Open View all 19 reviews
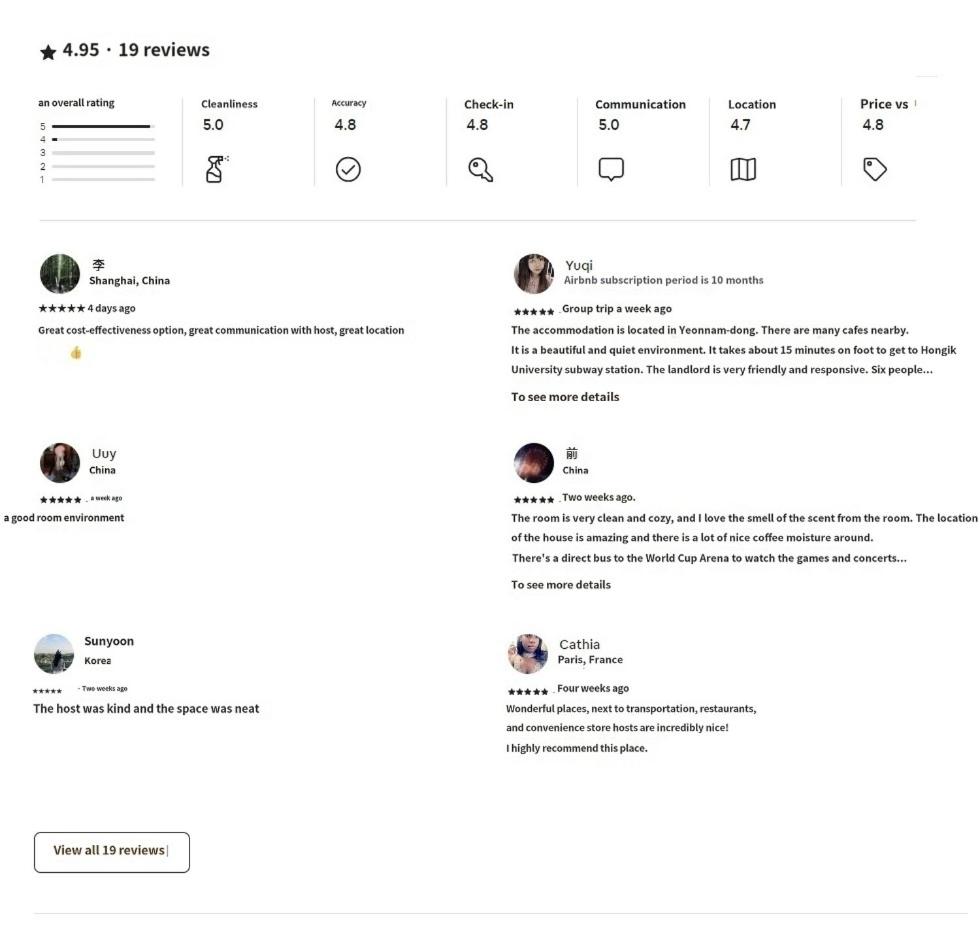This screenshot has height=952, width=980. pyautogui.click(x=111, y=851)
